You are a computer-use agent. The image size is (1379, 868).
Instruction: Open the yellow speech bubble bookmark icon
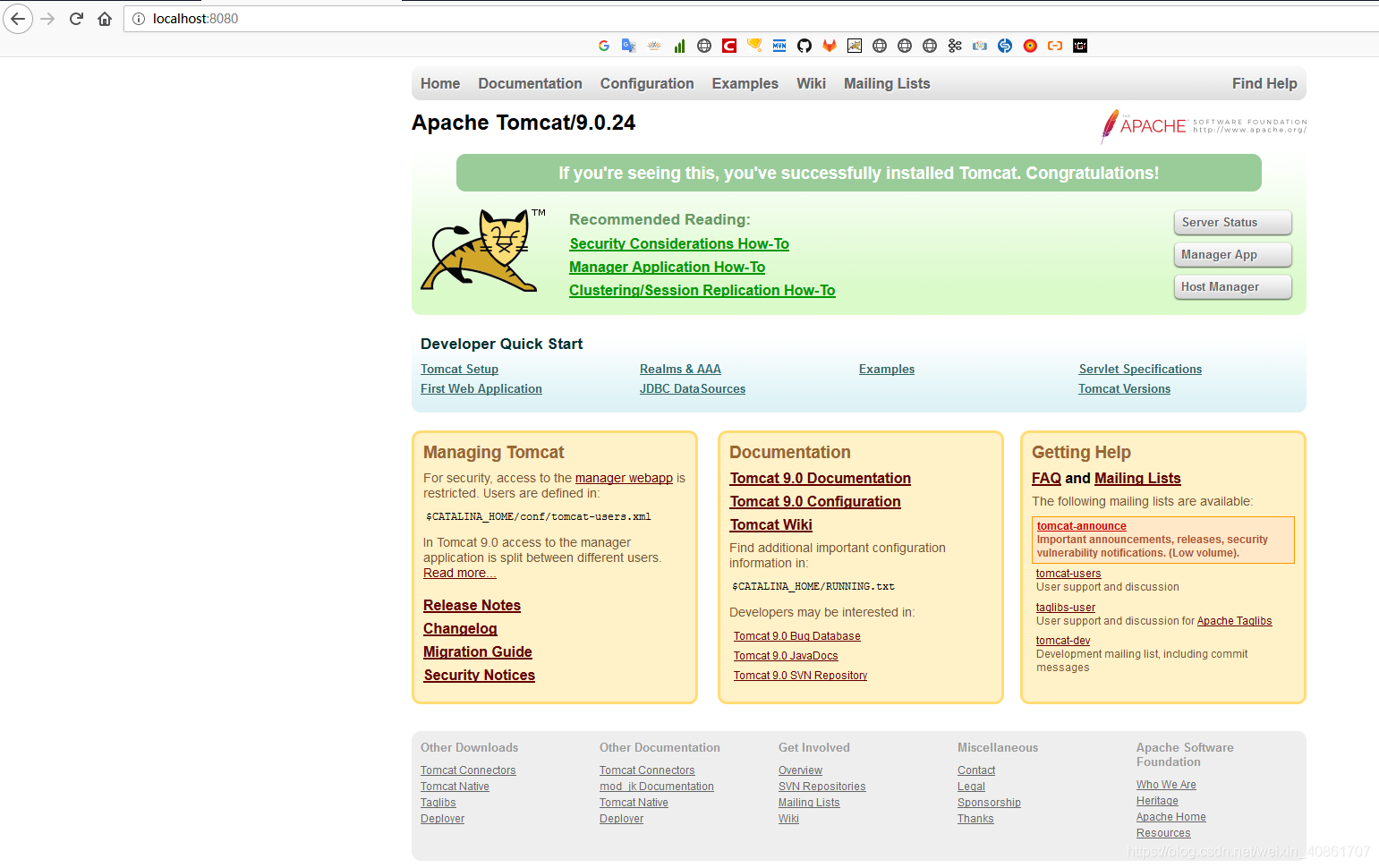point(754,46)
